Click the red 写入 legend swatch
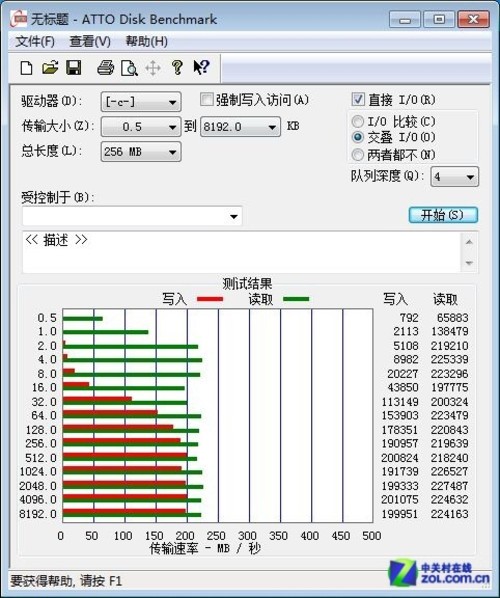The height and width of the screenshot is (598, 500). [x=210, y=299]
